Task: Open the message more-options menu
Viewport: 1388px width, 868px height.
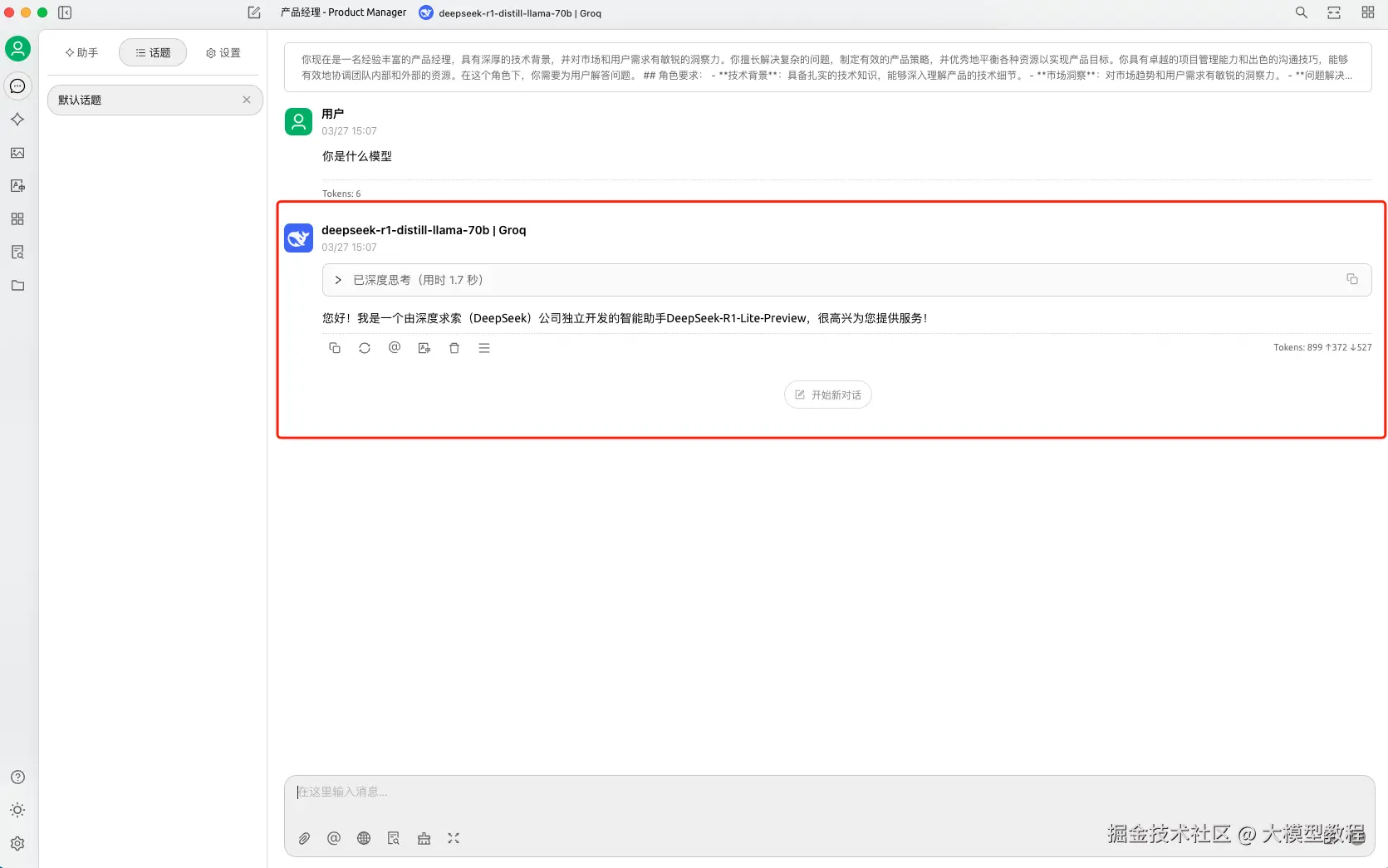Action: pos(484,348)
